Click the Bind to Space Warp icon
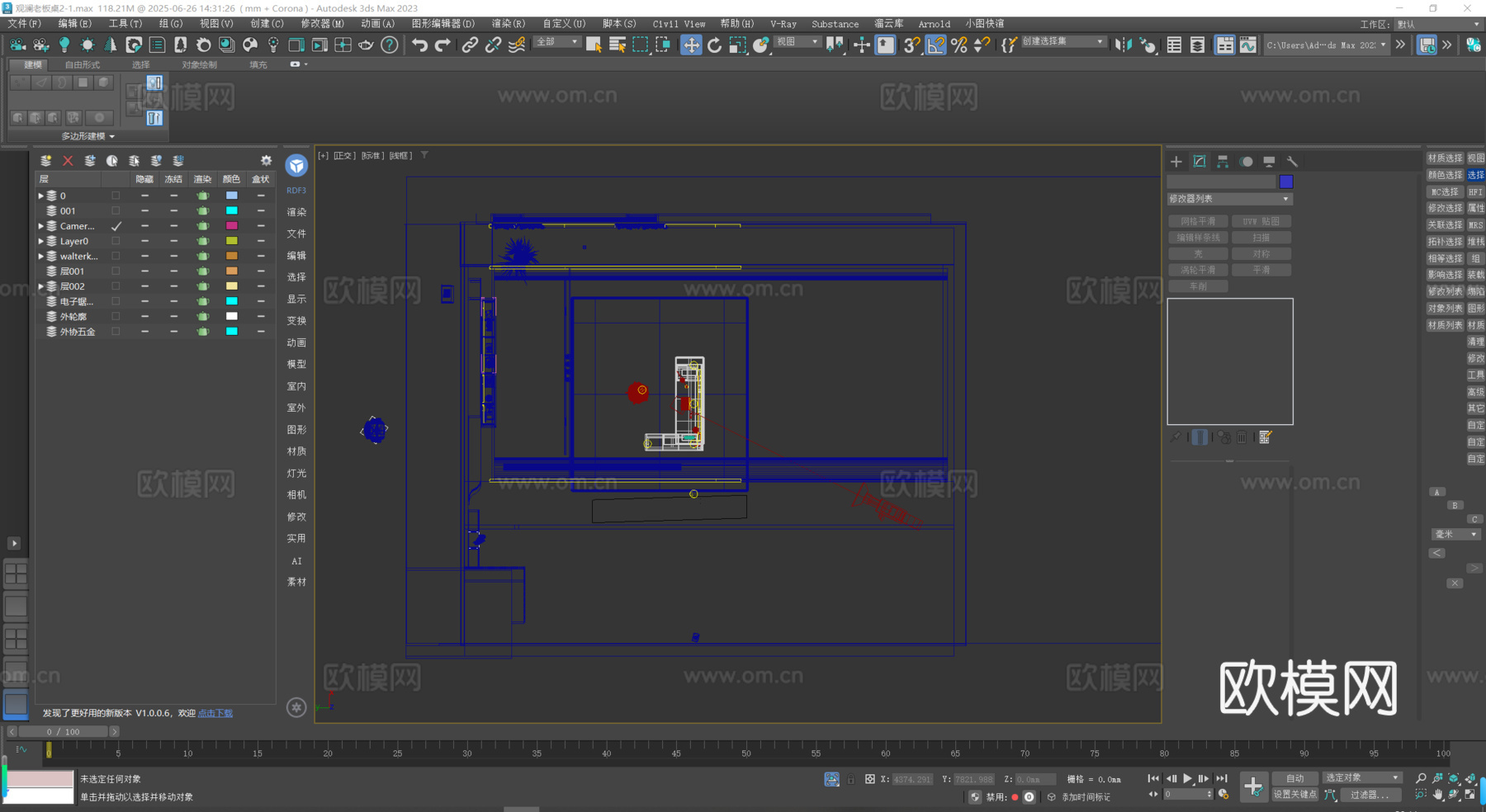This screenshot has height=812, width=1486. [x=517, y=45]
